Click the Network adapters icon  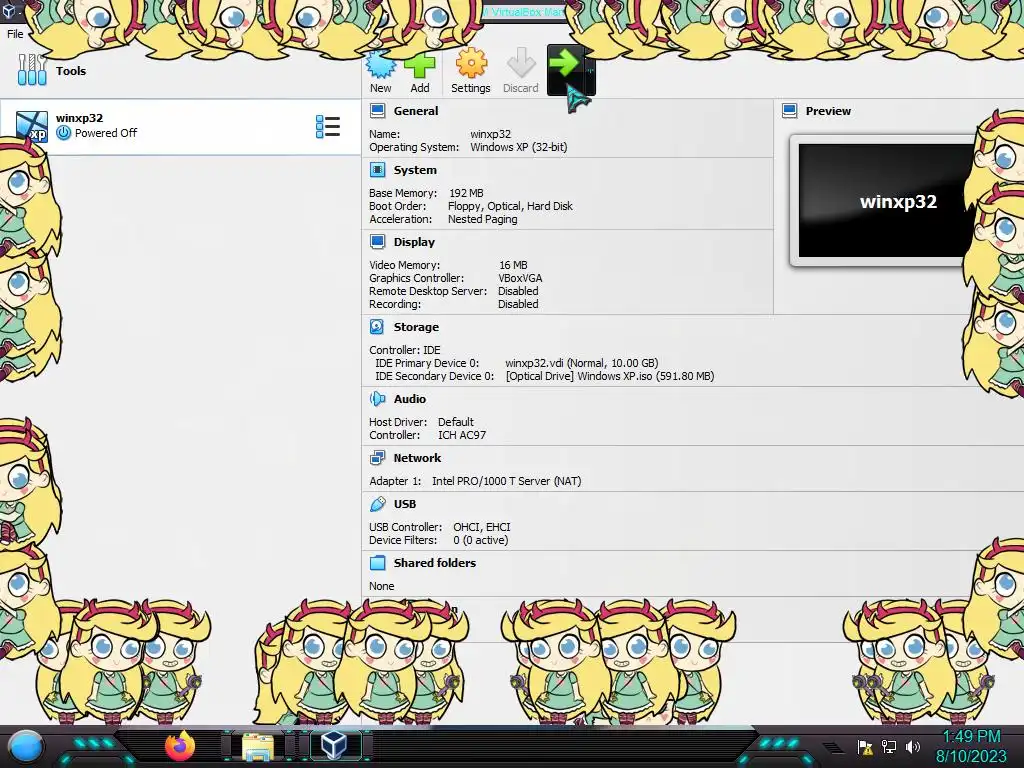pos(377,458)
